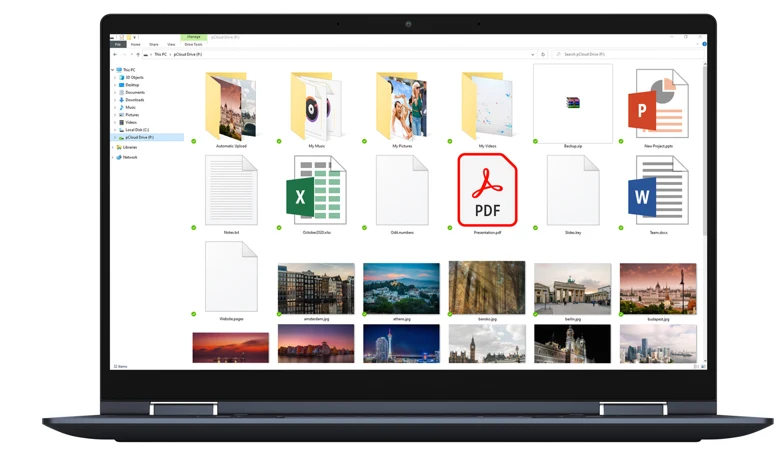Select Downloads in the navigation pane
Viewport: 783px width, 460px height.
[135, 100]
